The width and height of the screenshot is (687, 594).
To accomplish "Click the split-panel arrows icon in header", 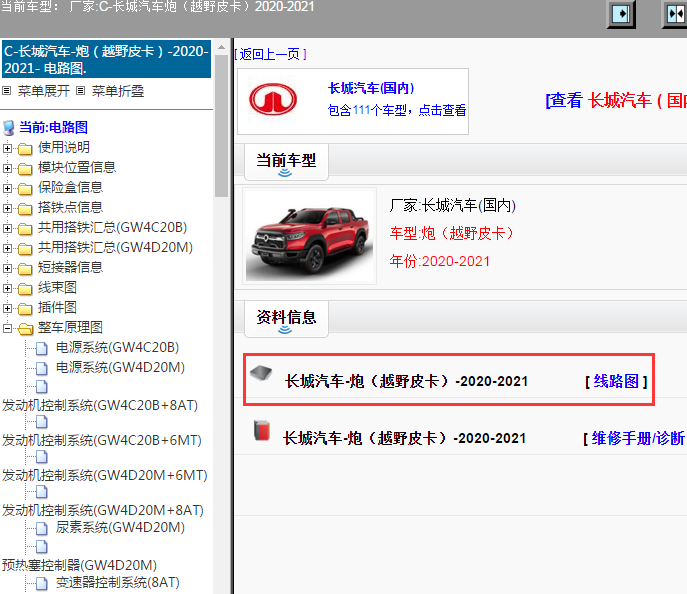I will click(675, 14).
